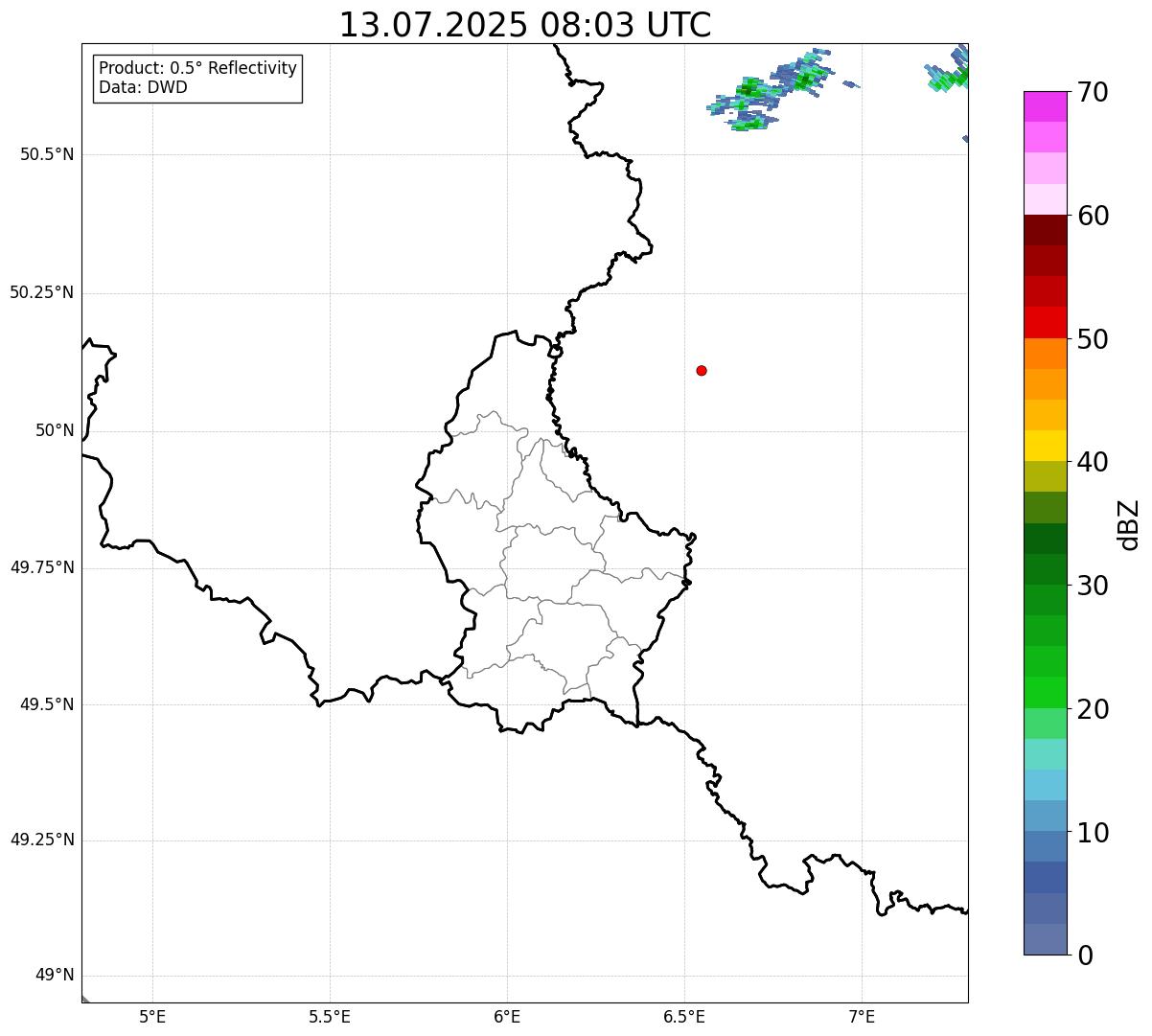Click the colorbar label 20
Screen dimensions: 1152x1036
[x=1094, y=709]
